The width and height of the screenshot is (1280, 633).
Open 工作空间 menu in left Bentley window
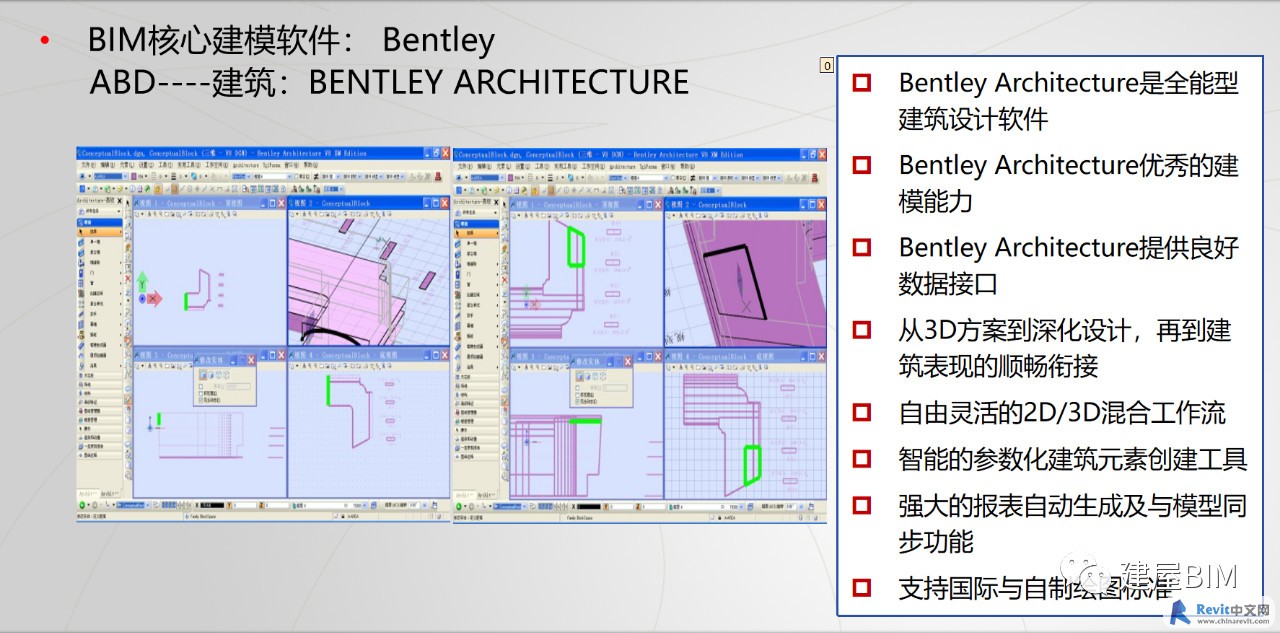[219, 165]
